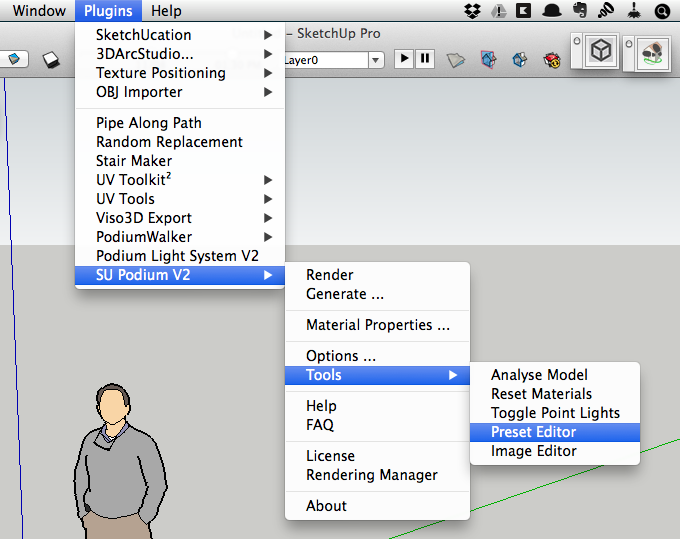Click the isometric cube view icon

[601, 51]
